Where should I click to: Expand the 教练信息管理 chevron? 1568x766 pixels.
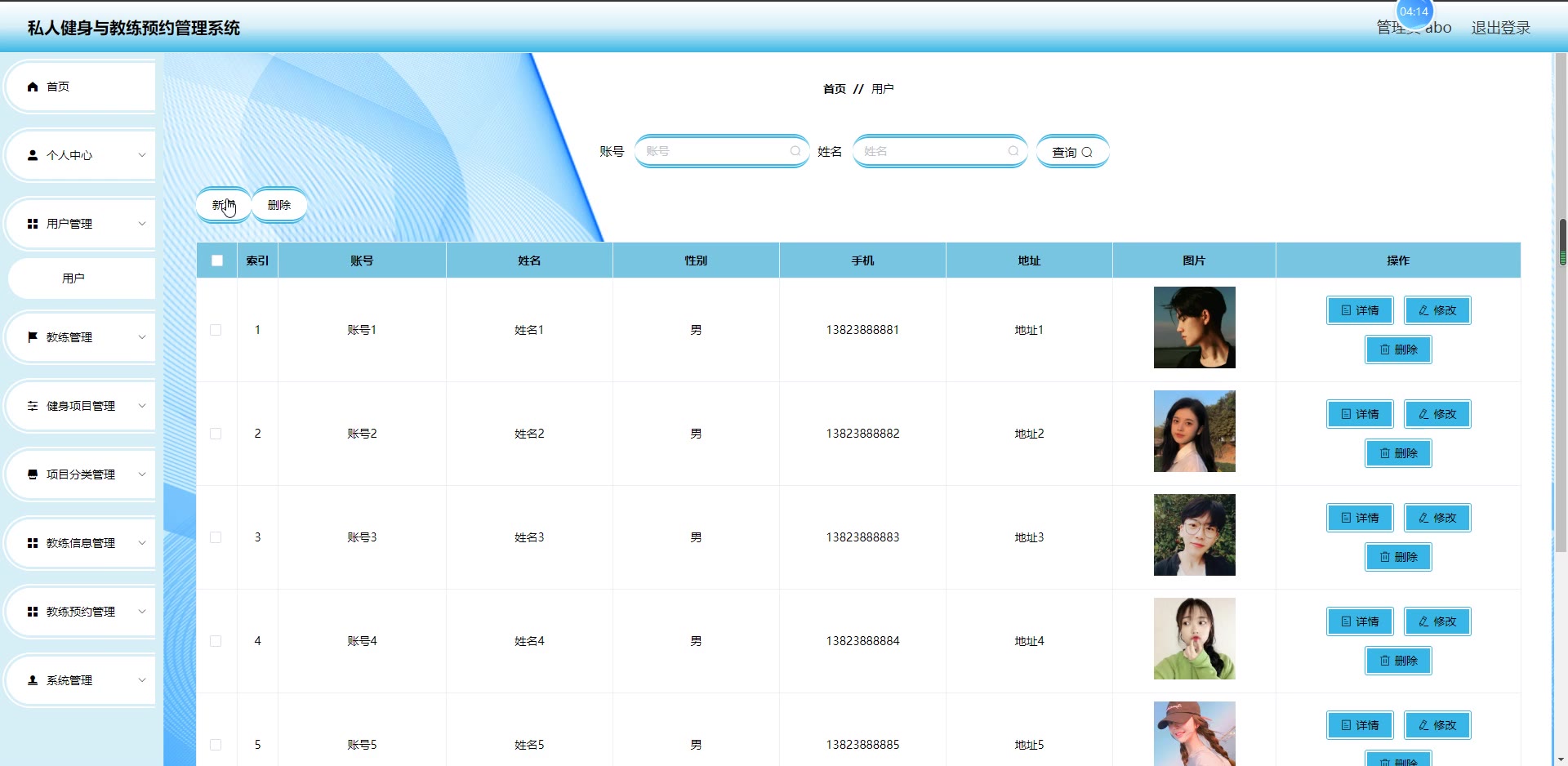pos(142,543)
